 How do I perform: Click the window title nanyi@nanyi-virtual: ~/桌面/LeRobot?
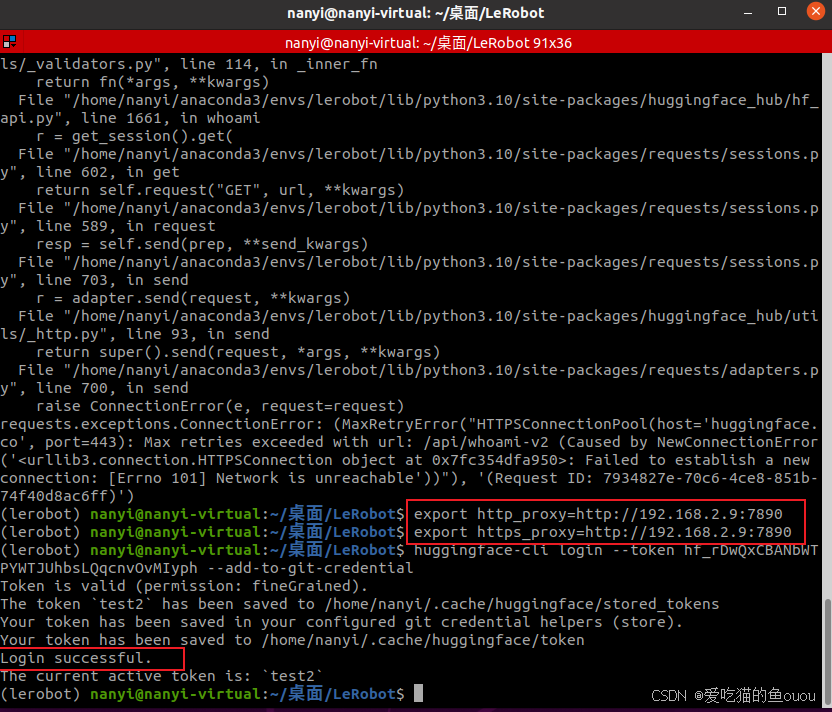click(x=415, y=13)
